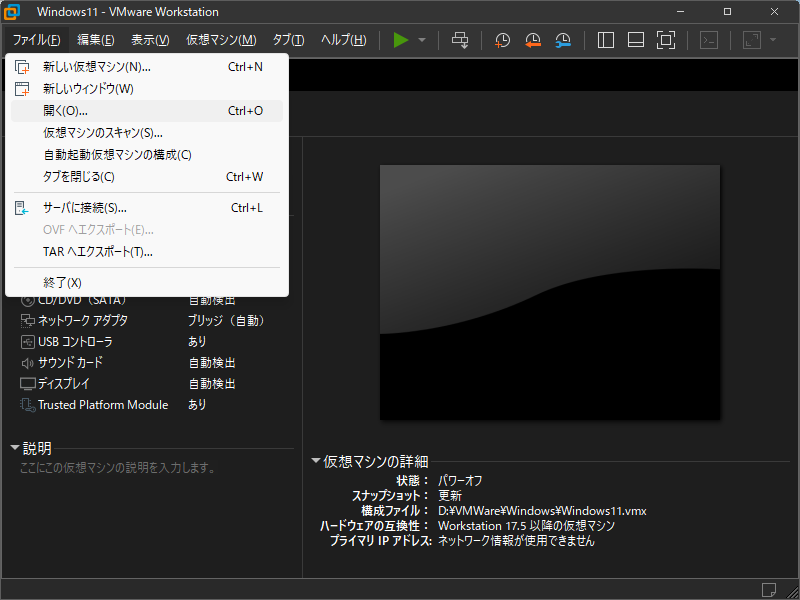The height and width of the screenshot is (600, 800).
Task: Click the message log icon in status bar
Action: [769, 590]
